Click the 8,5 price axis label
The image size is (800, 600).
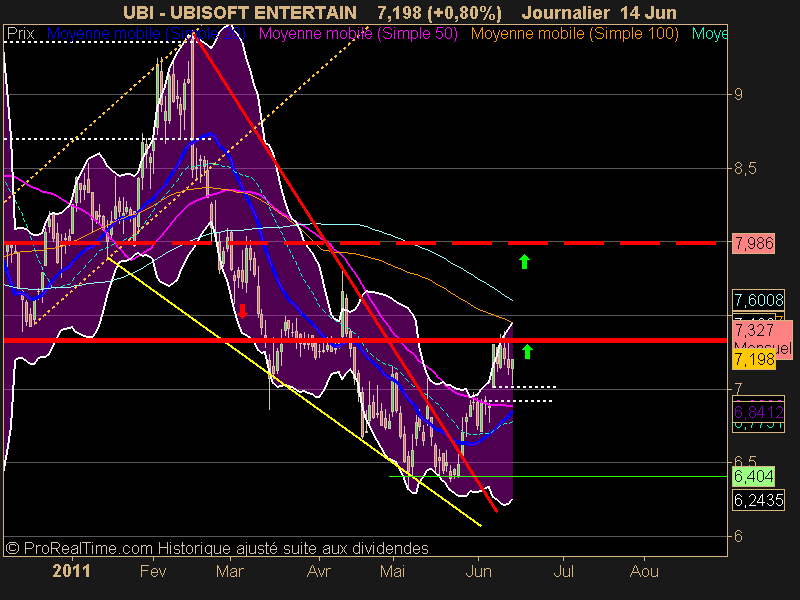click(x=745, y=168)
